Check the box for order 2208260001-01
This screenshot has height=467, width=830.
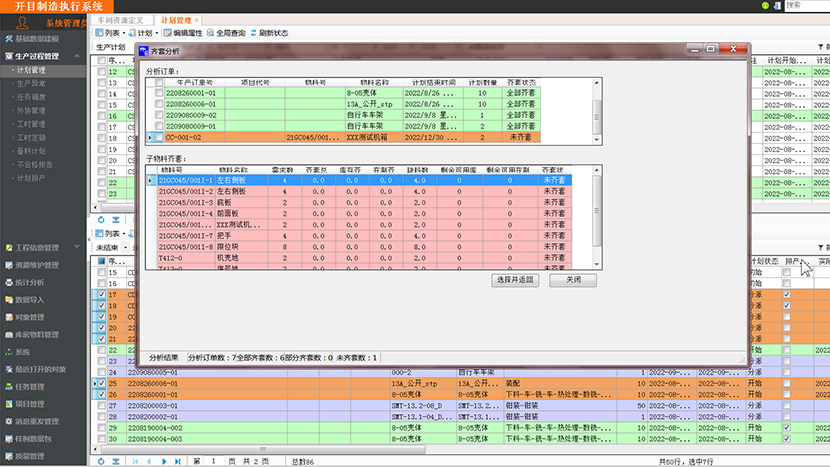160,93
